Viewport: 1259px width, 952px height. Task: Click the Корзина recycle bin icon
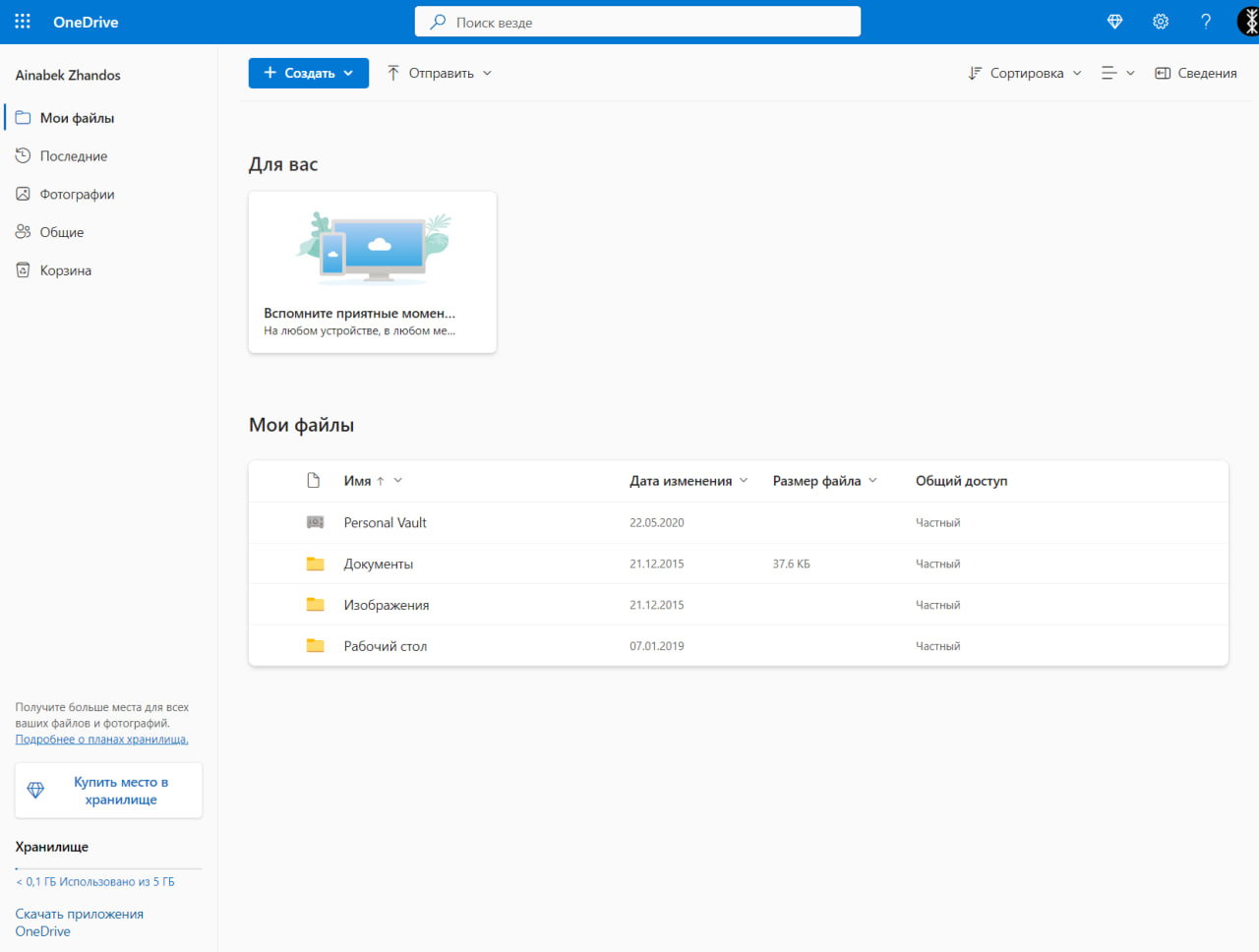click(23, 269)
